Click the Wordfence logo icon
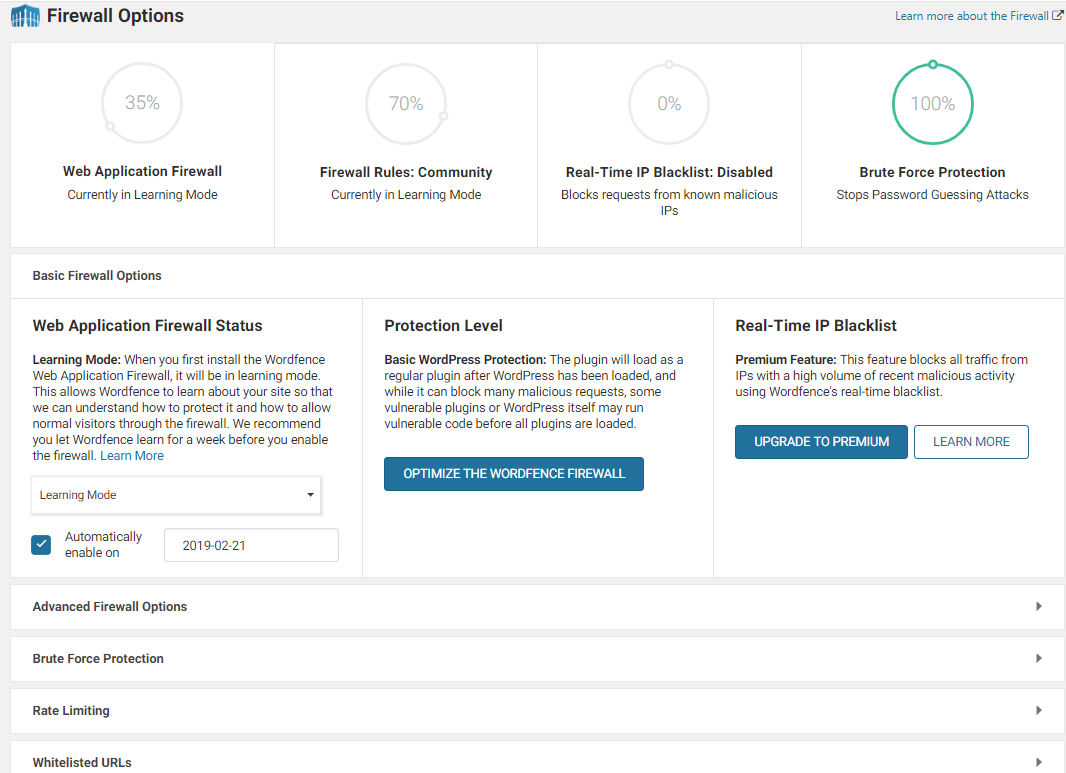 (25, 17)
